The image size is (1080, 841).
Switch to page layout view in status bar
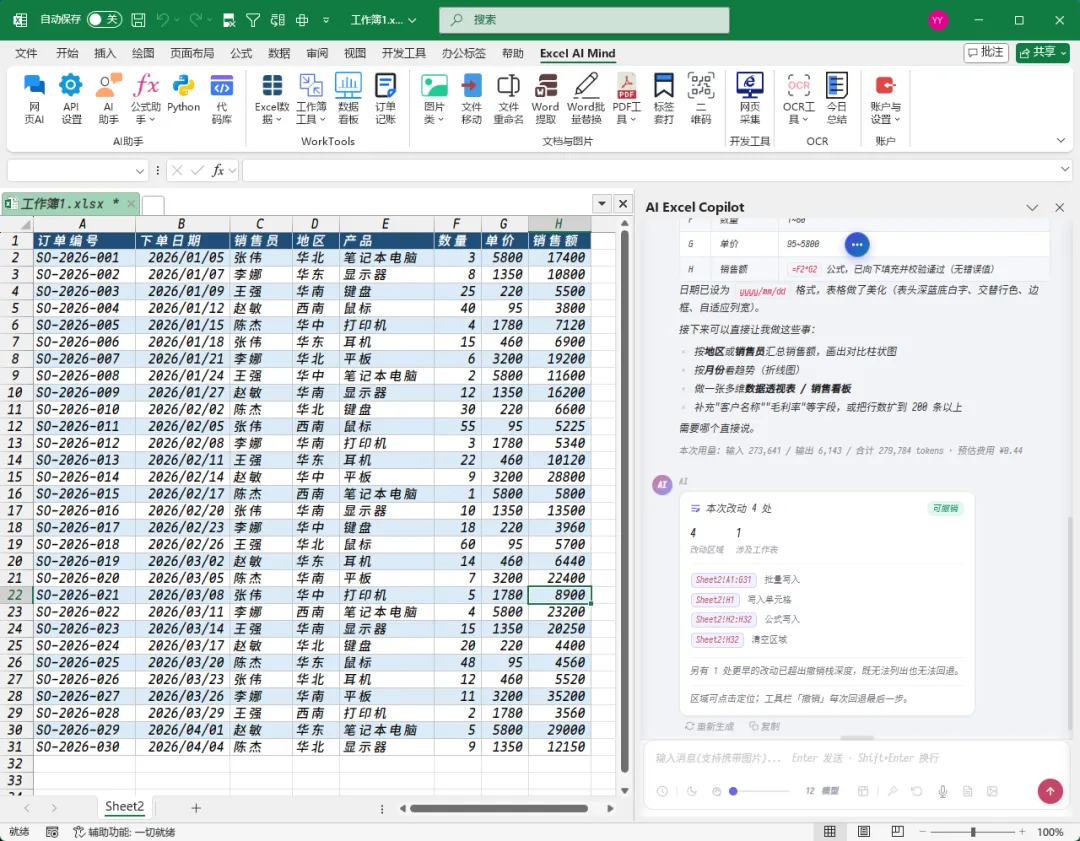point(864,831)
